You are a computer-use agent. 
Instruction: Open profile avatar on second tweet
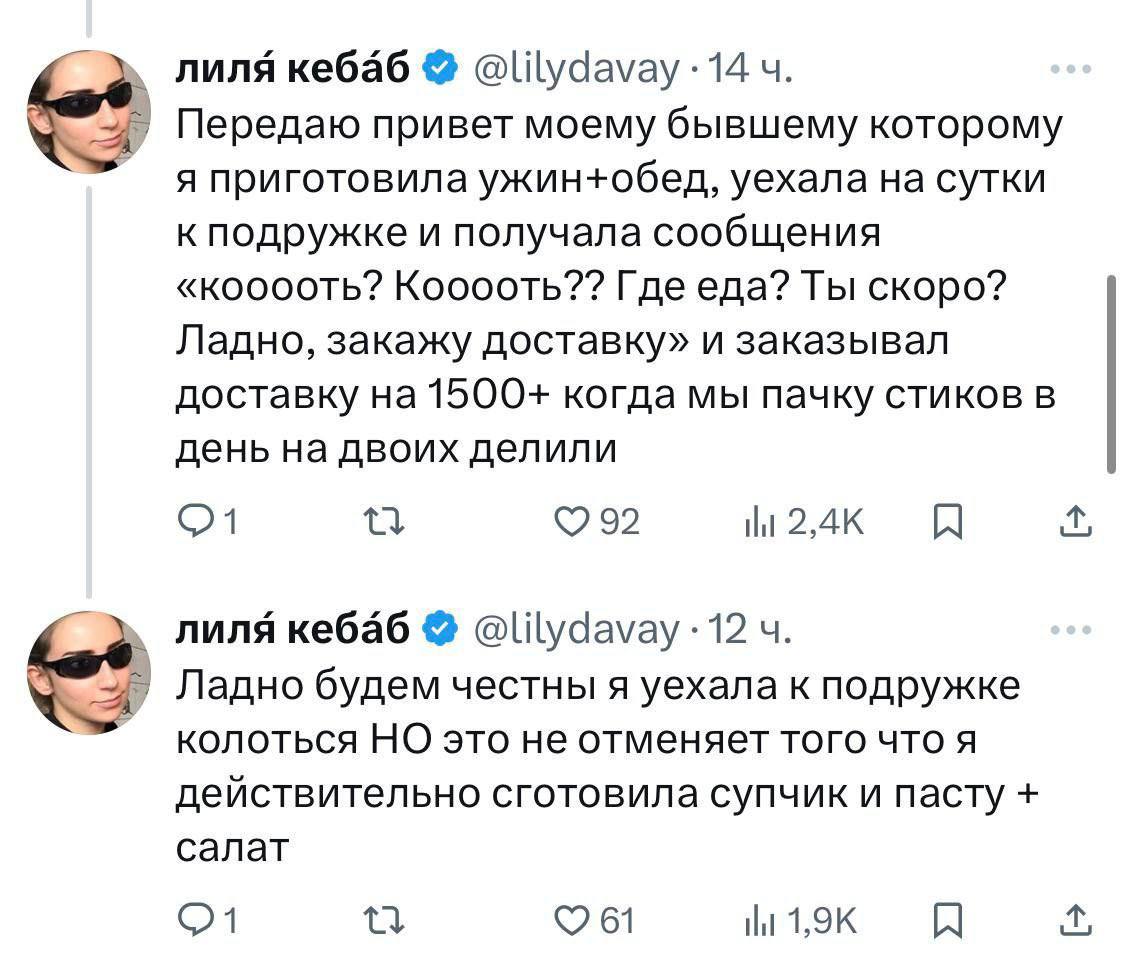click(x=89, y=672)
